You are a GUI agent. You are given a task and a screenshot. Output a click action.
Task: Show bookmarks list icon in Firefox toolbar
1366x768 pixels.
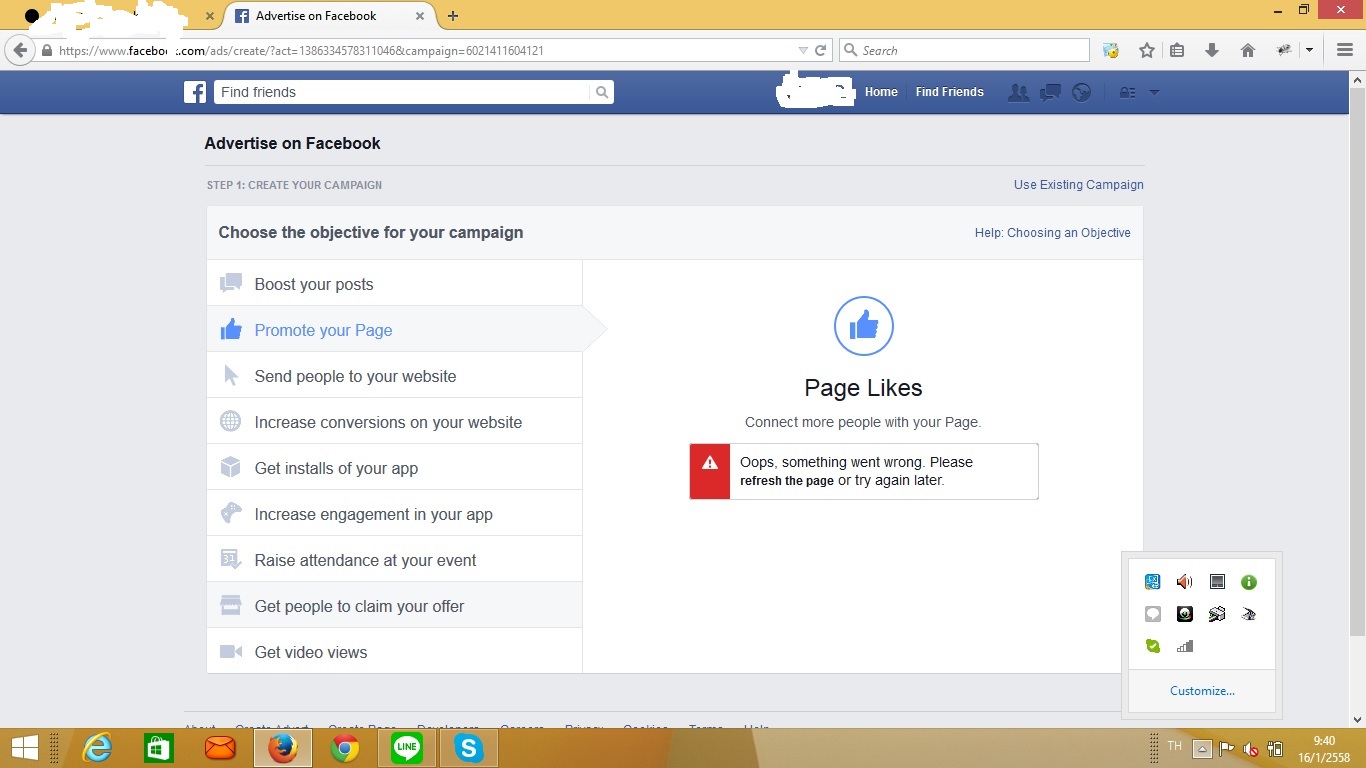click(1177, 50)
